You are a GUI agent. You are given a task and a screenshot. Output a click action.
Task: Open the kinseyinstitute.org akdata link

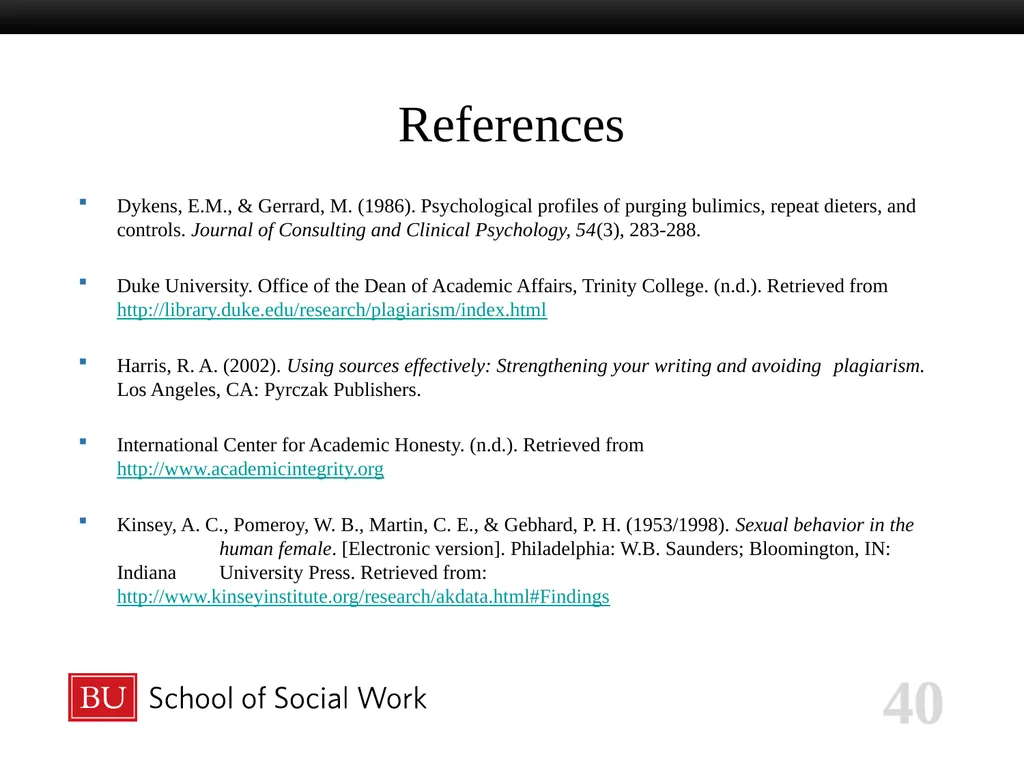(x=363, y=597)
